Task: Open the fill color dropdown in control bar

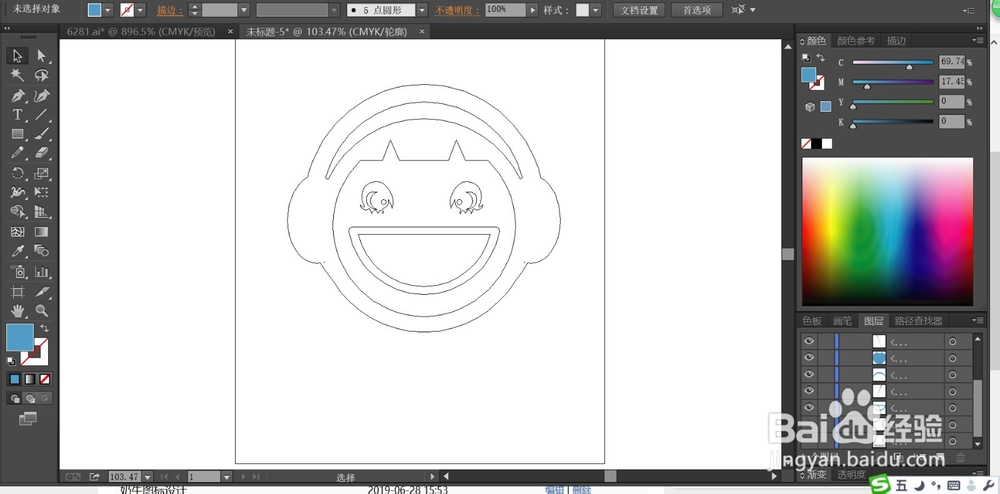Action: tap(108, 10)
